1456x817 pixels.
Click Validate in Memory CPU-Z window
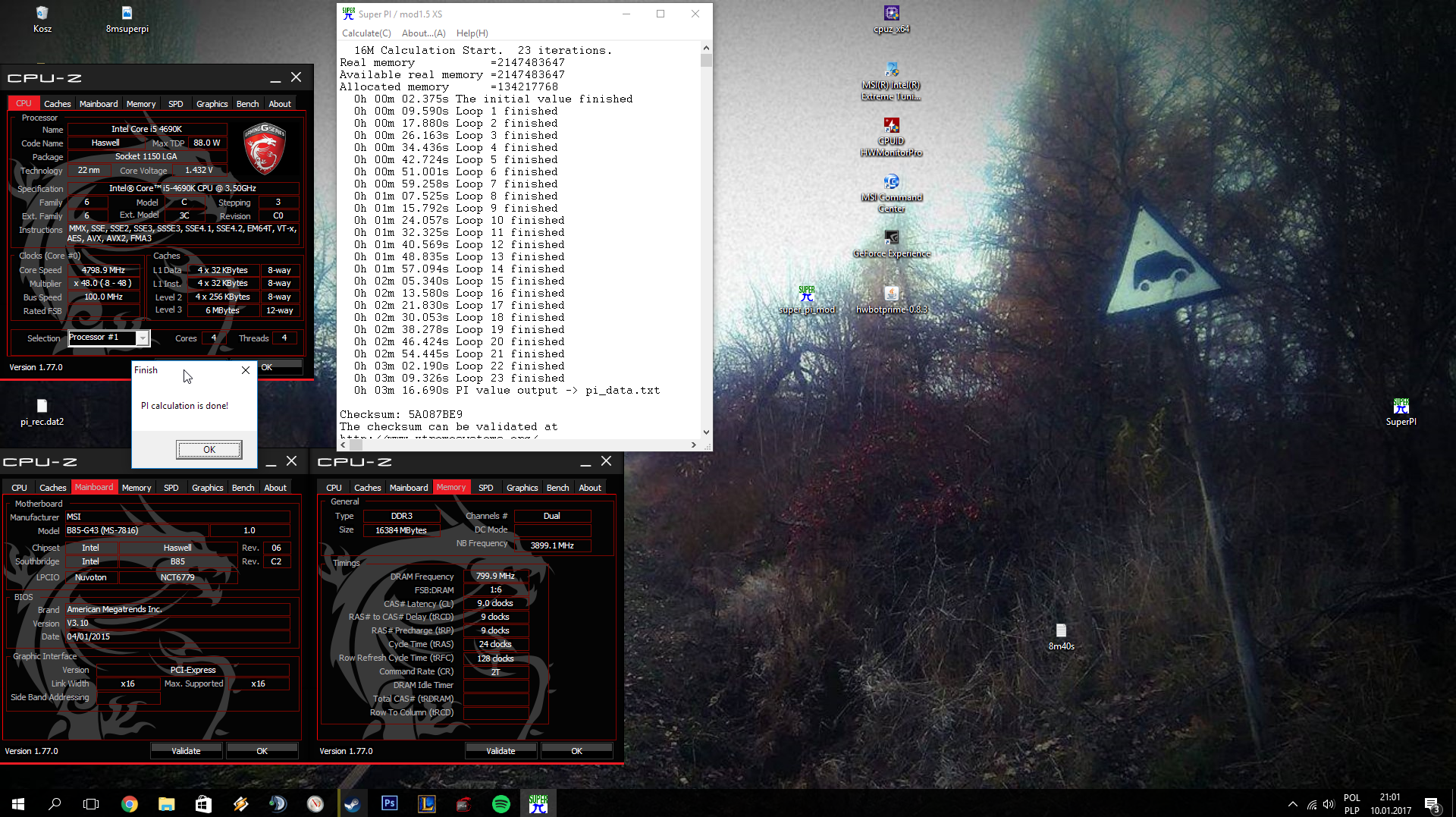click(x=500, y=751)
